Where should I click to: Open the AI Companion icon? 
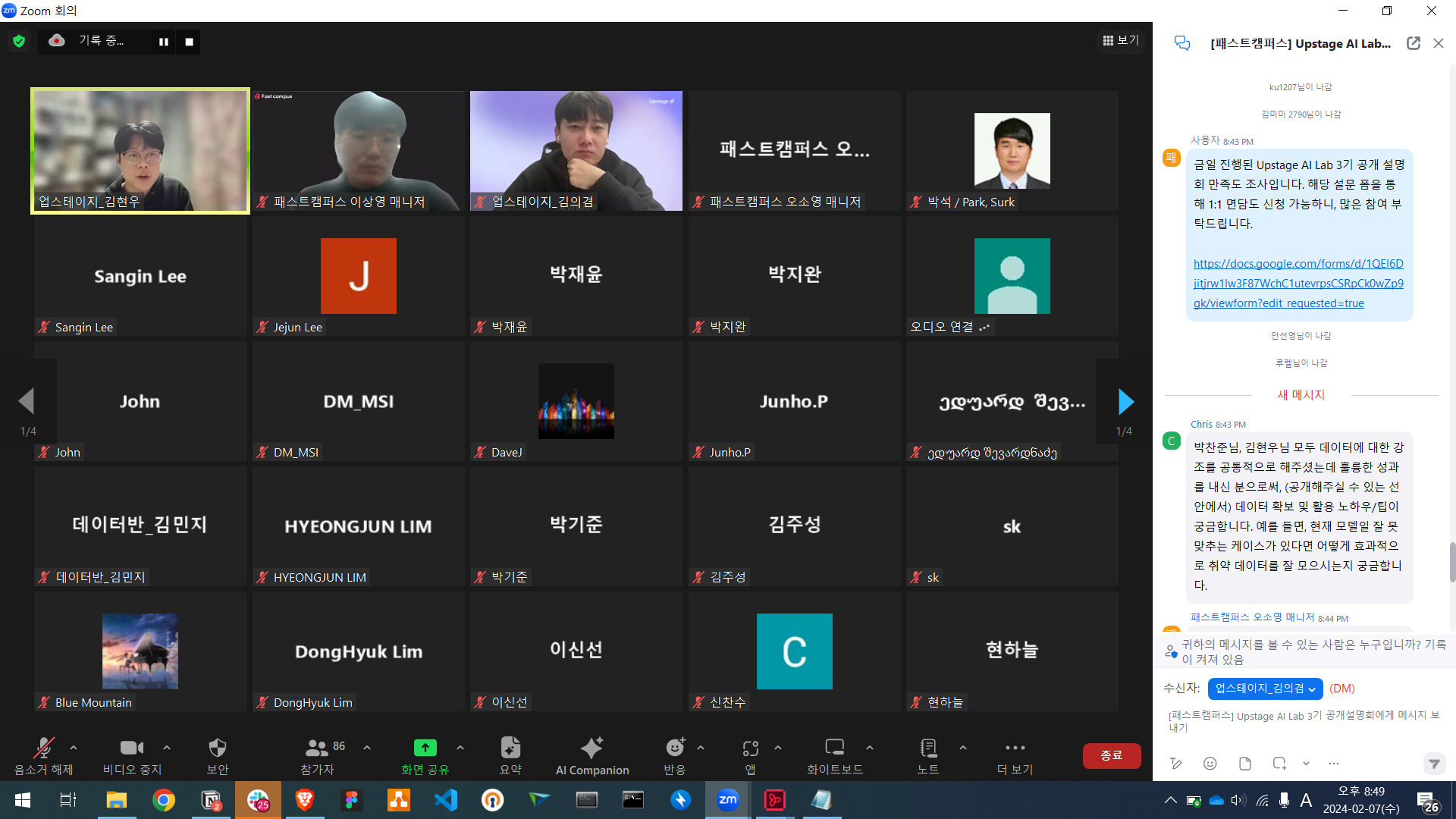click(x=591, y=748)
